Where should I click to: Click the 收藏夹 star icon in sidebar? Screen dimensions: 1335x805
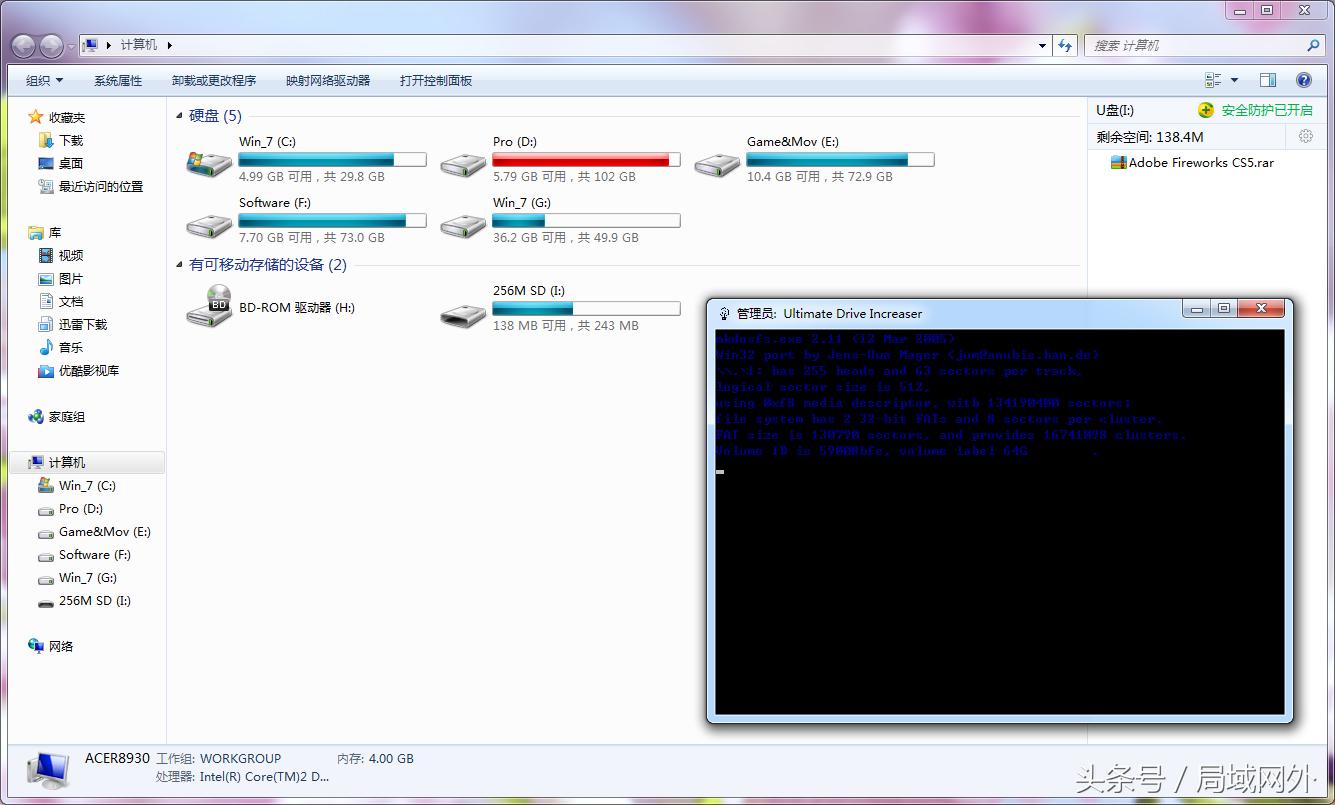[36, 117]
